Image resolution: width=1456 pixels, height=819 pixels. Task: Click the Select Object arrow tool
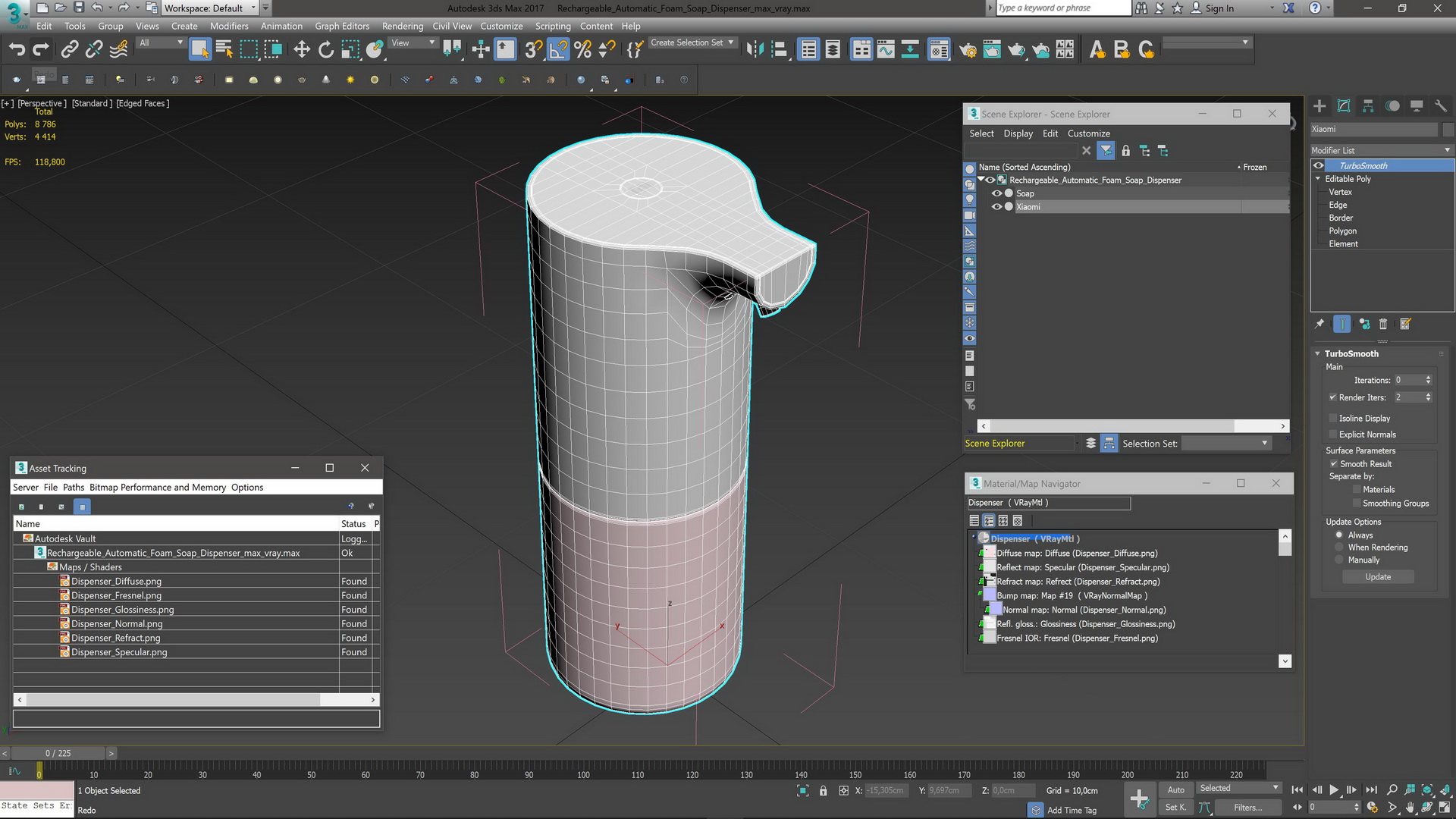tap(199, 50)
